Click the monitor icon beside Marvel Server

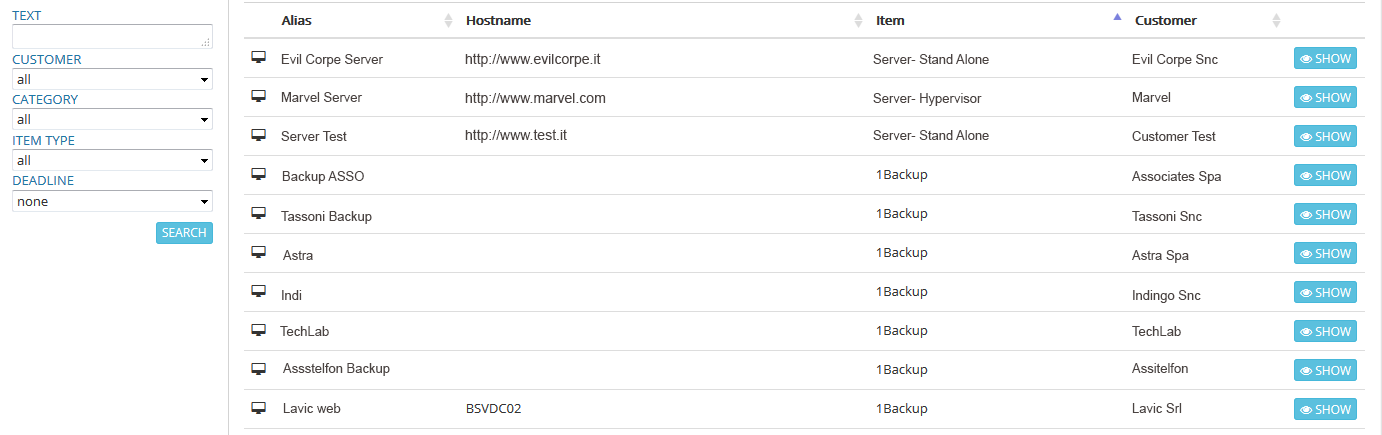[x=258, y=97]
